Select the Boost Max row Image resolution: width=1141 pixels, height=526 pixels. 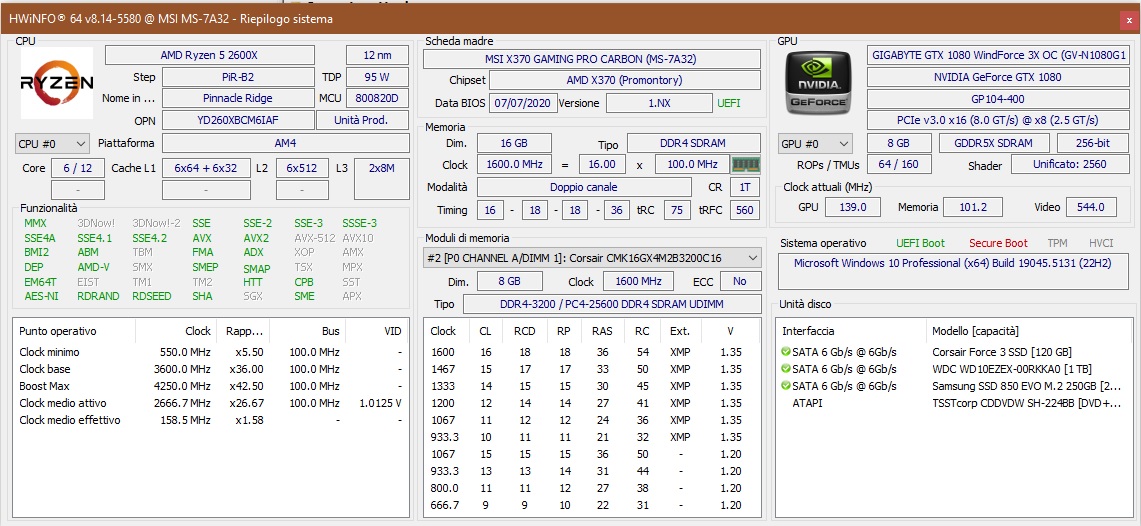[x=211, y=386]
